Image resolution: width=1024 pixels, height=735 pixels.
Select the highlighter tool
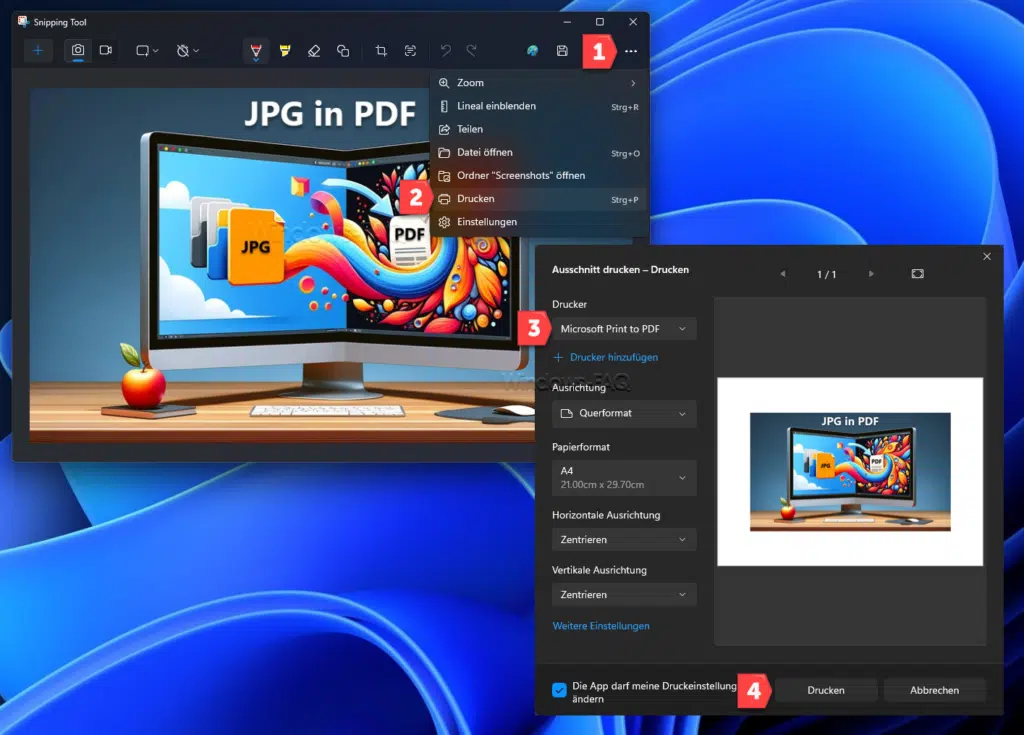coord(285,49)
